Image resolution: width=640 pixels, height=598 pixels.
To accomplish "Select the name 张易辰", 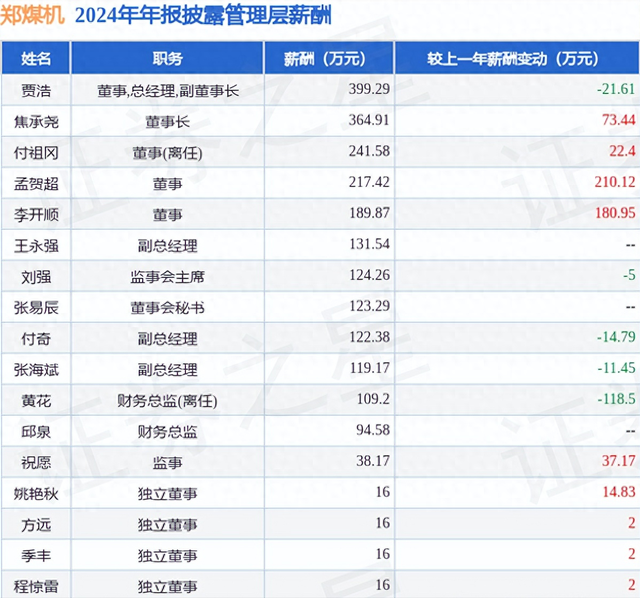I will [36, 307].
